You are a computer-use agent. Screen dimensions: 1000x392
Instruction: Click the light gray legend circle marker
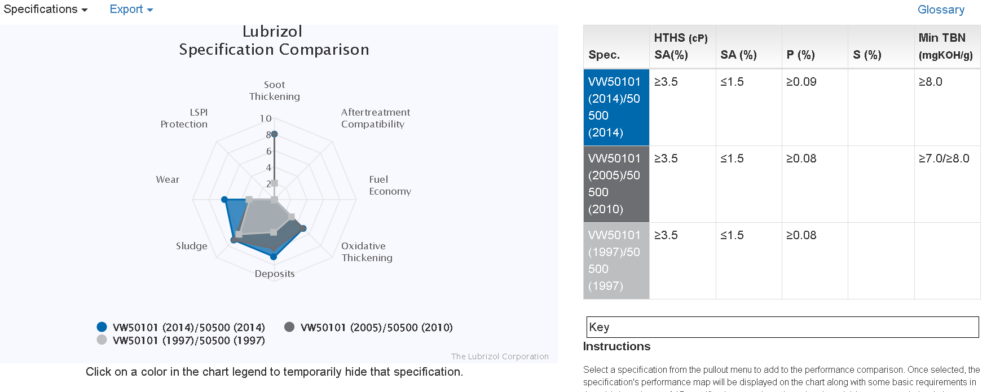coord(101,340)
